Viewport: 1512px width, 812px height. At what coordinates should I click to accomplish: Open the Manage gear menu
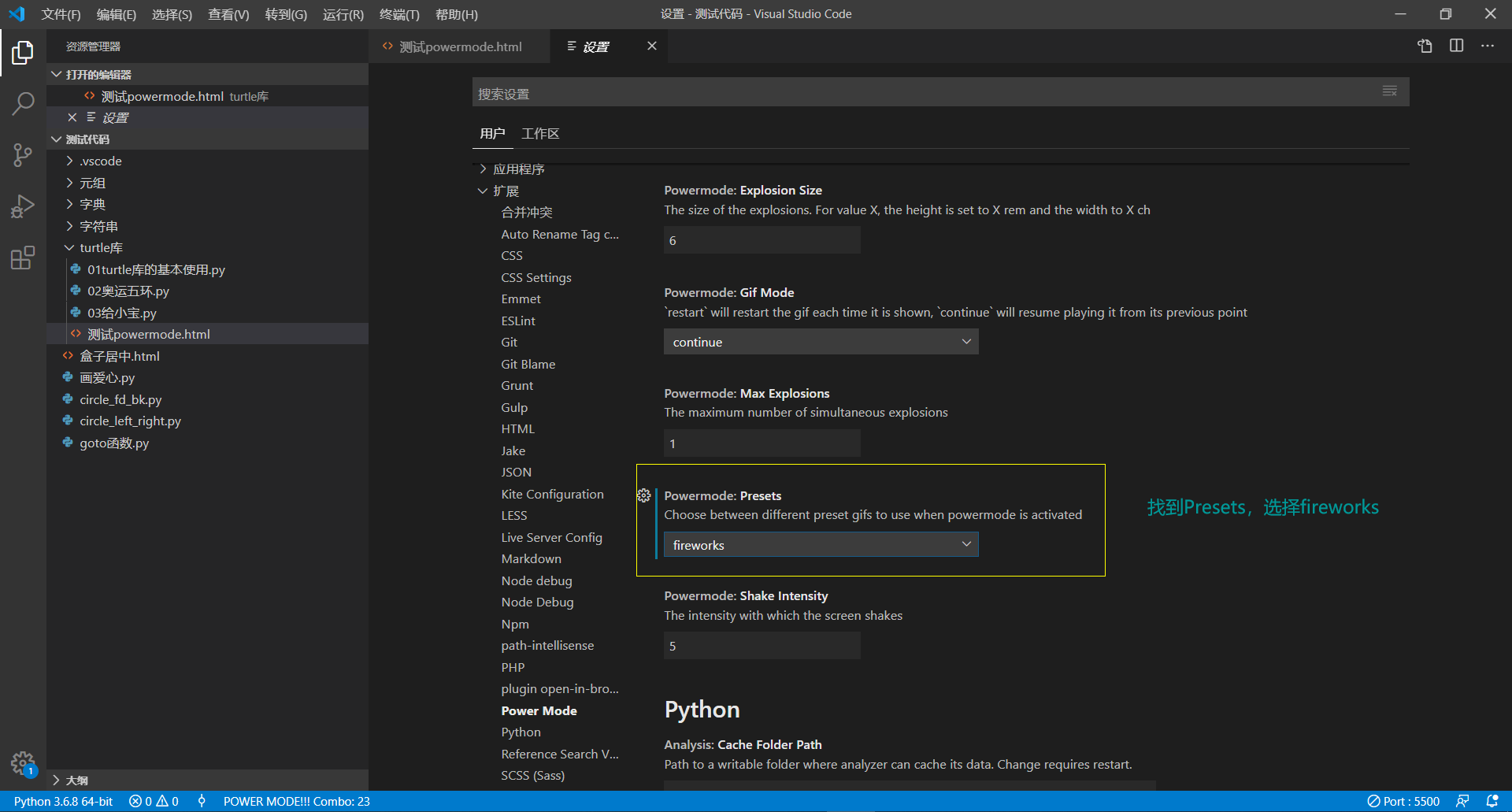click(x=23, y=763)
